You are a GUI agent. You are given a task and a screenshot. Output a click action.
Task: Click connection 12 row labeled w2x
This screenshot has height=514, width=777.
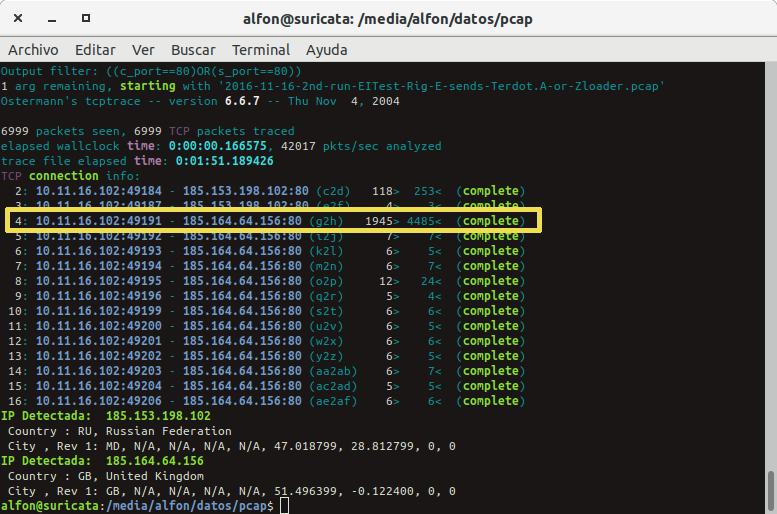tap(267, 341)
